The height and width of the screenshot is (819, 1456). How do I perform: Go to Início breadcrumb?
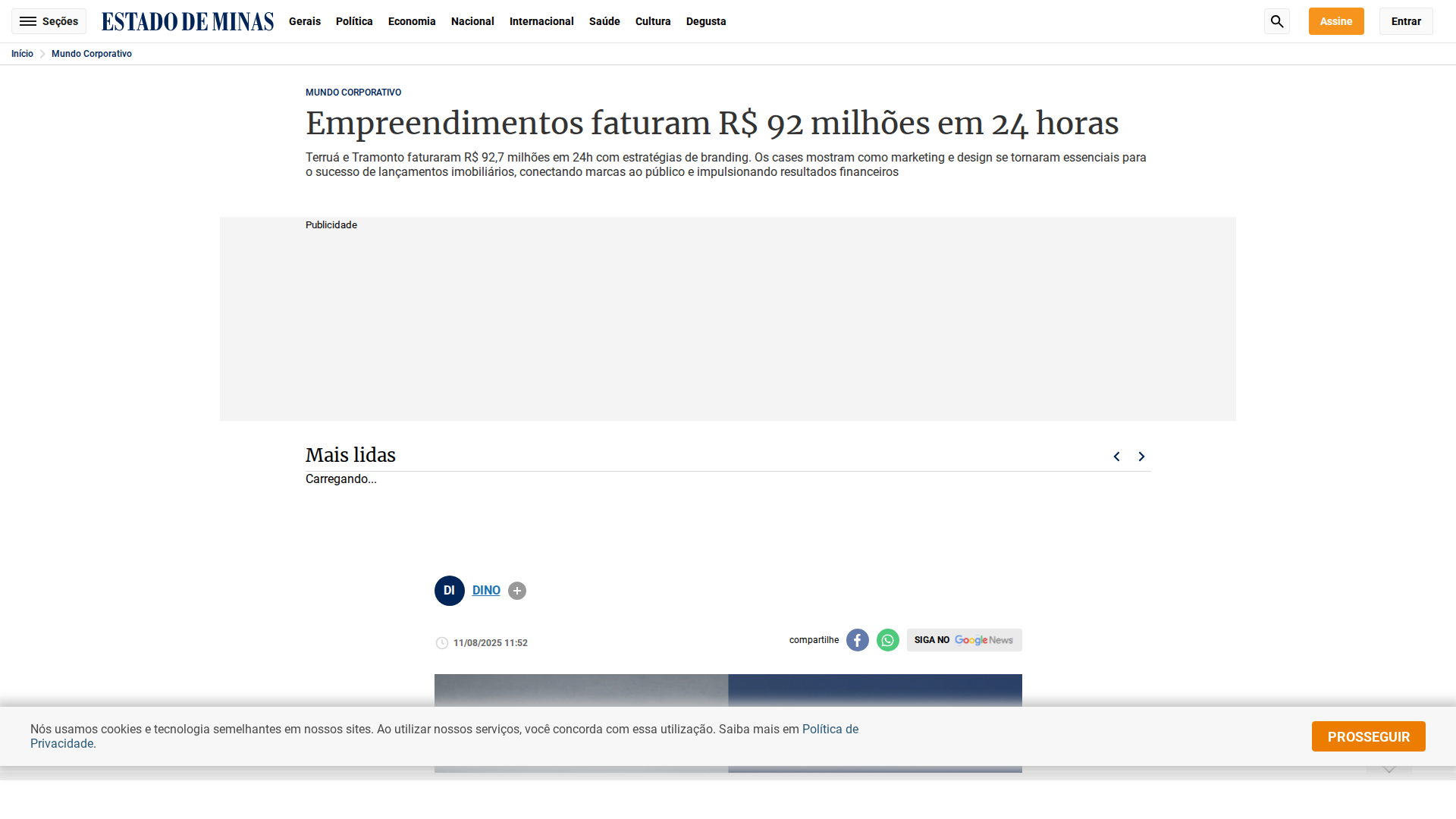(22, 54)
